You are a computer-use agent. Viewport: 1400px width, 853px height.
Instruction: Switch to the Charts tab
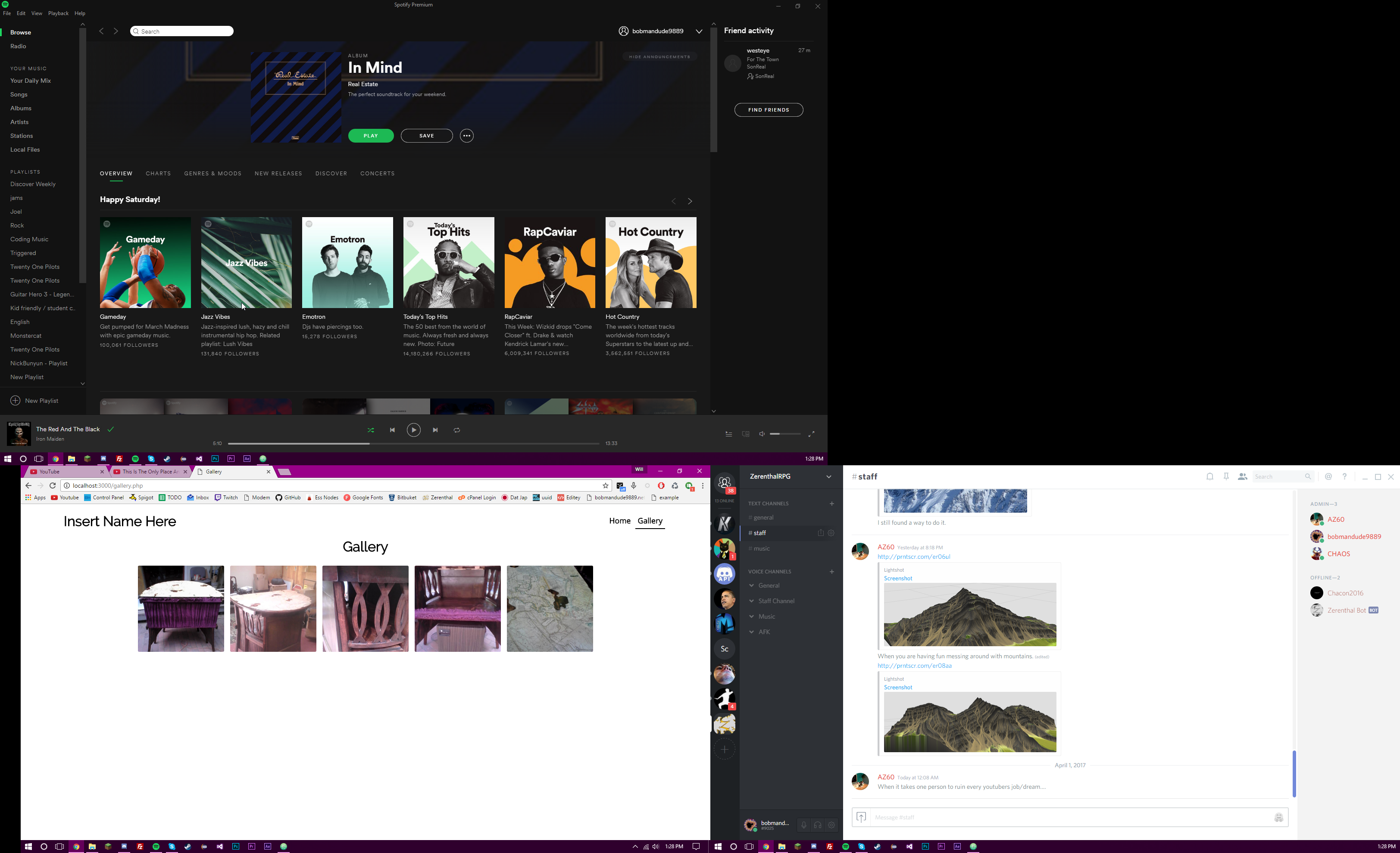[x=158, y=173]
